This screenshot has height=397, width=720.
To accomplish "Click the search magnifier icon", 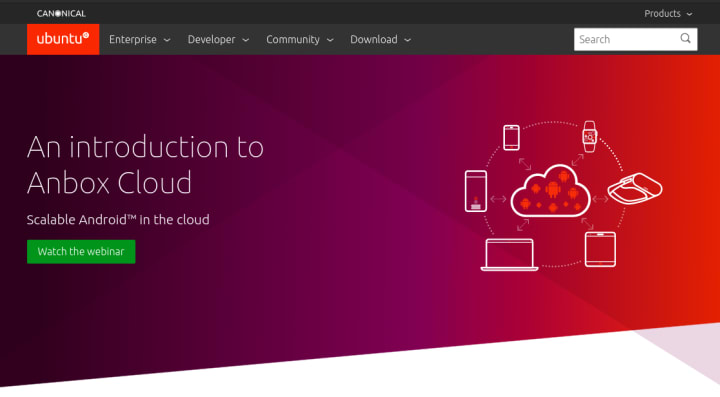I will pos(685,39).
